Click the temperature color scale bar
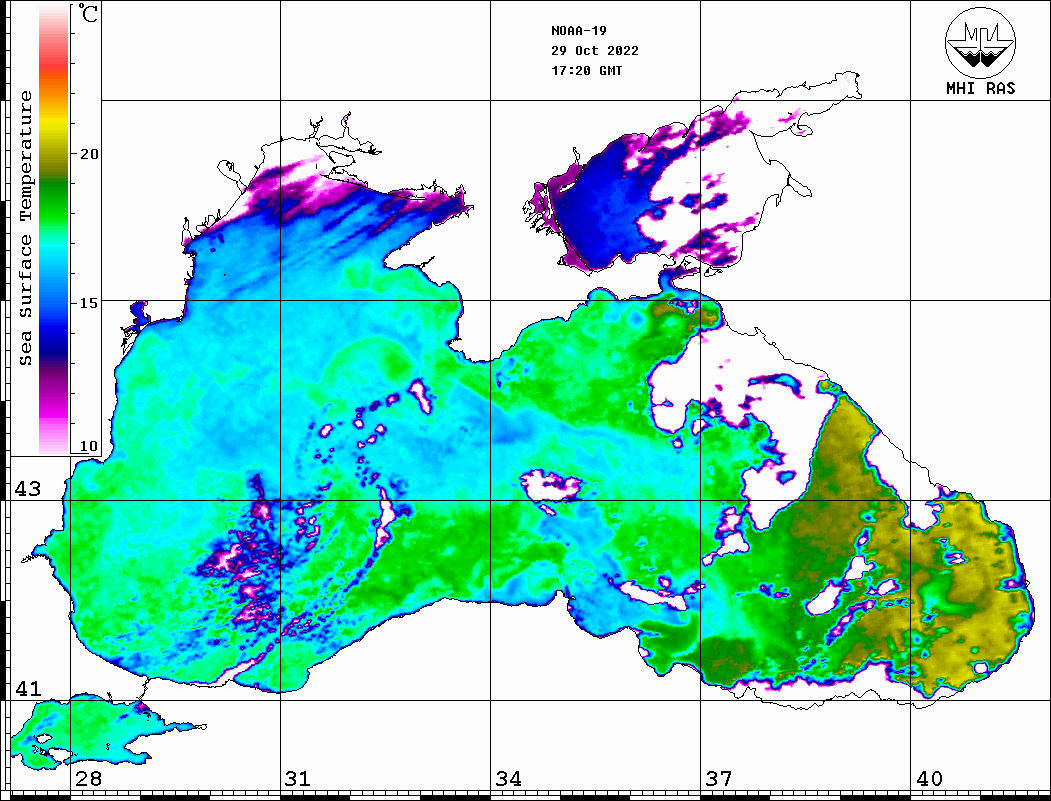Viewport: 1051px width, 801px height. (x=54, y=229)
